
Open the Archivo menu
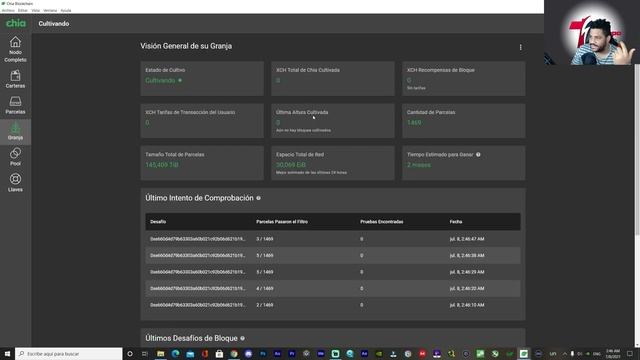(x=8, y=10)
